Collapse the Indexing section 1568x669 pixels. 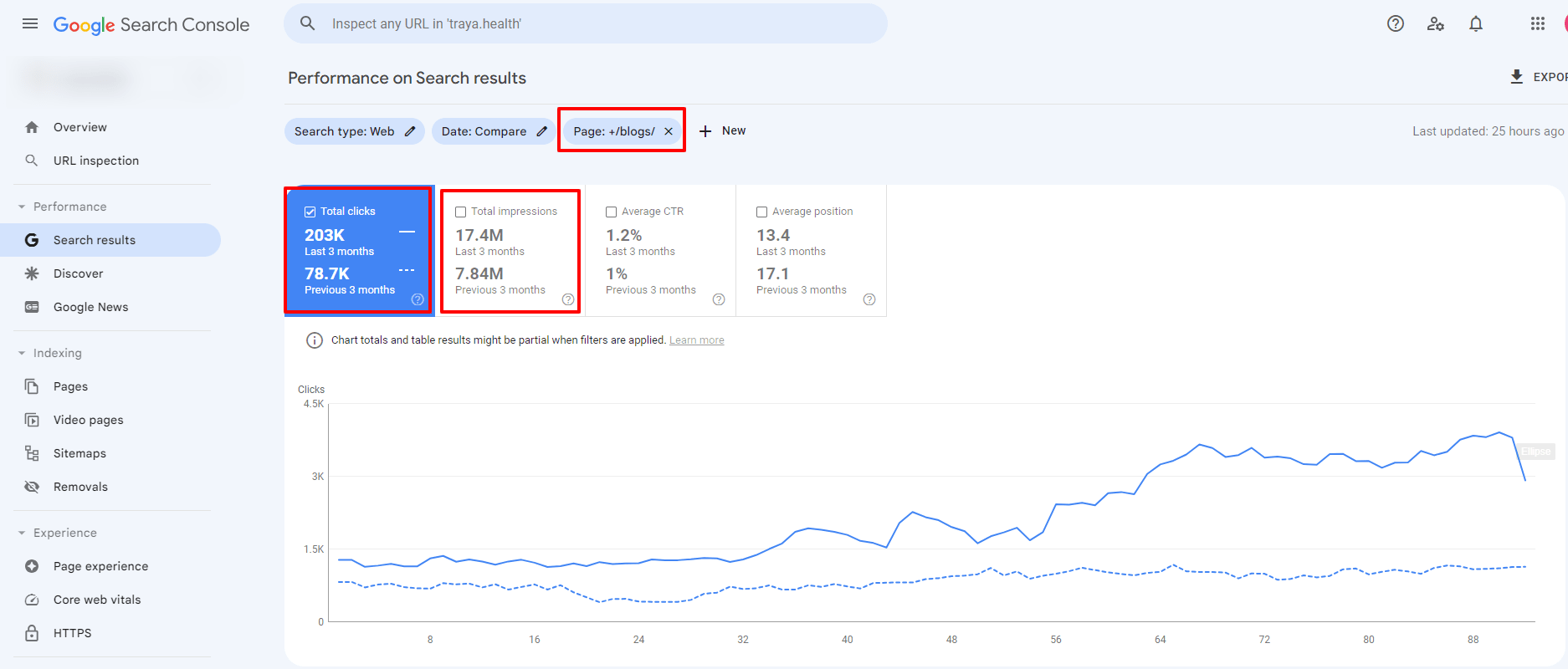(x=22, y=353)
